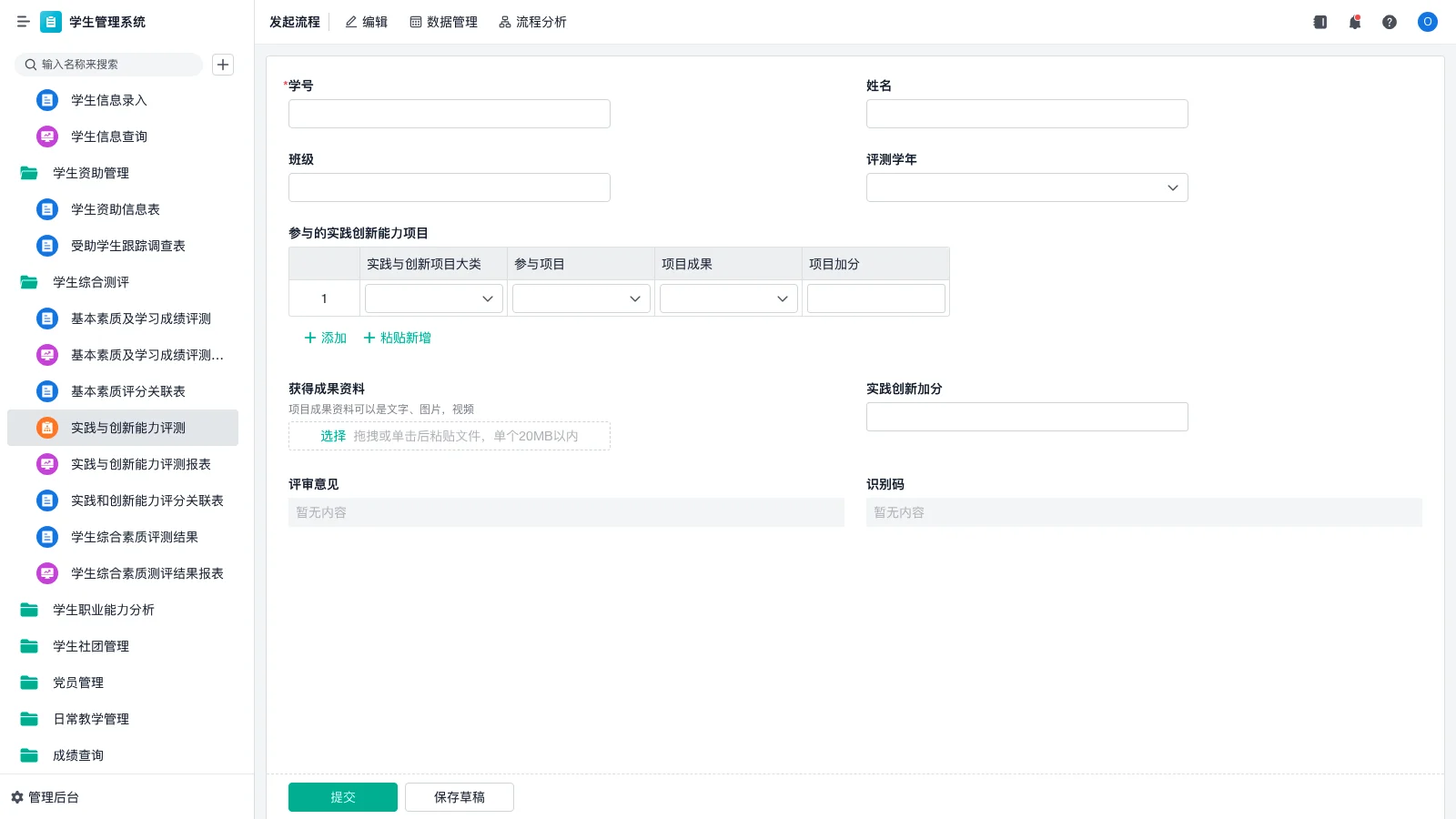Switch to the 发起流程 tab

[x=293, y=22]
